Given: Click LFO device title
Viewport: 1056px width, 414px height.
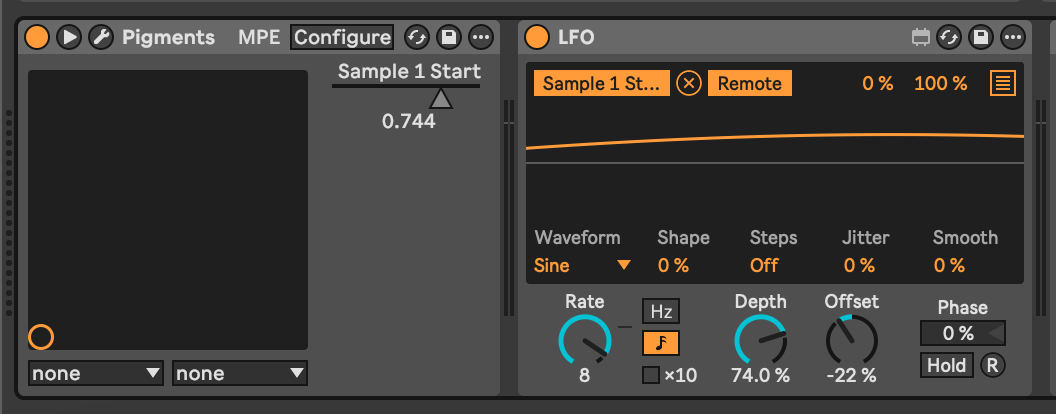Looking at the screenshot, I should point(576,38).
